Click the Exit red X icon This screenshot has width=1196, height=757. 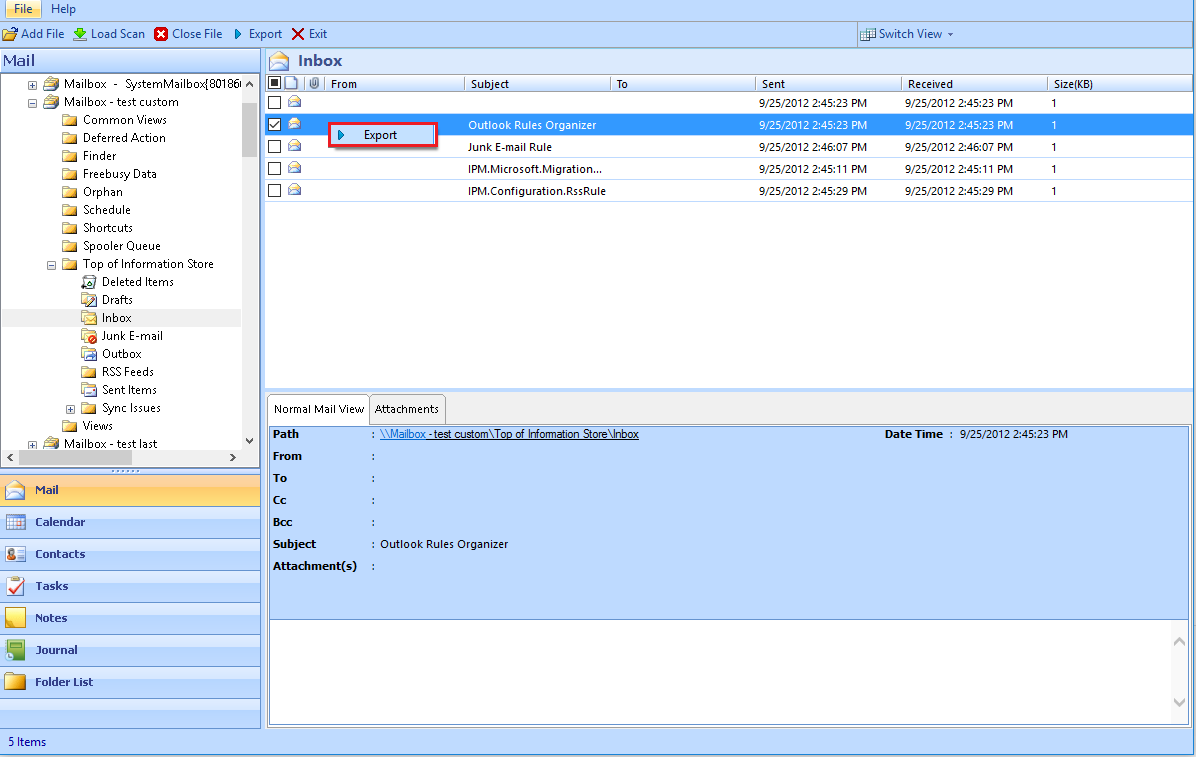(x=298, y=34)
